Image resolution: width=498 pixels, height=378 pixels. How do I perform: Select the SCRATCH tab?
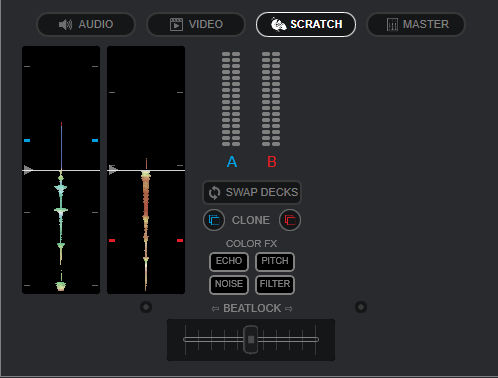coord(306,24)
